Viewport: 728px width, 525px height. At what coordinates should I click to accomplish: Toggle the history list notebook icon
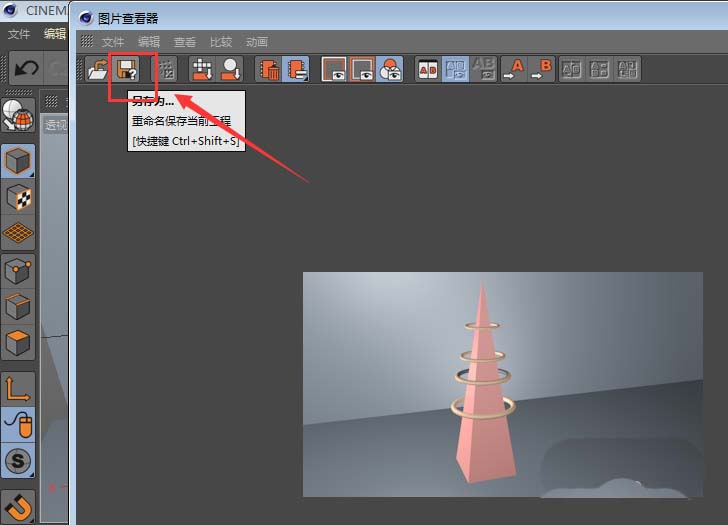(x=297, y=69)
